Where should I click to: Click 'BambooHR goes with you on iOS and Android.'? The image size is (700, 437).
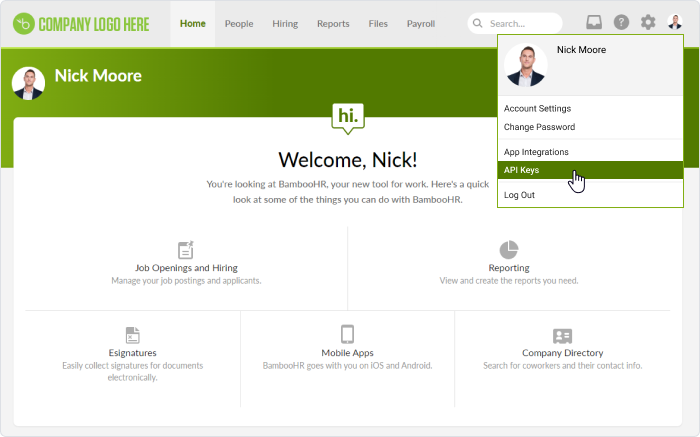347,366
